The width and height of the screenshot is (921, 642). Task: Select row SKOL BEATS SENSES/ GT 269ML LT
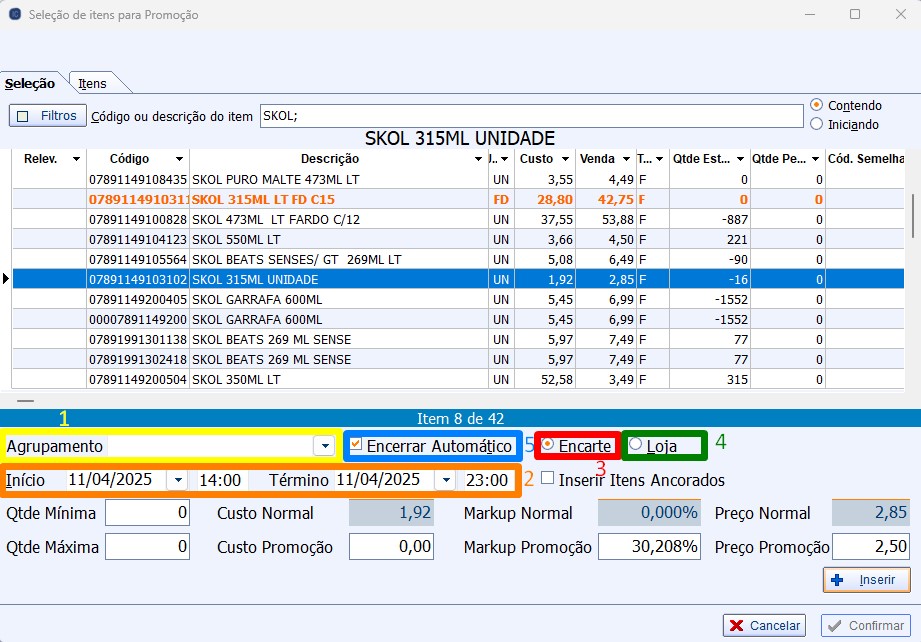(458, 259)
